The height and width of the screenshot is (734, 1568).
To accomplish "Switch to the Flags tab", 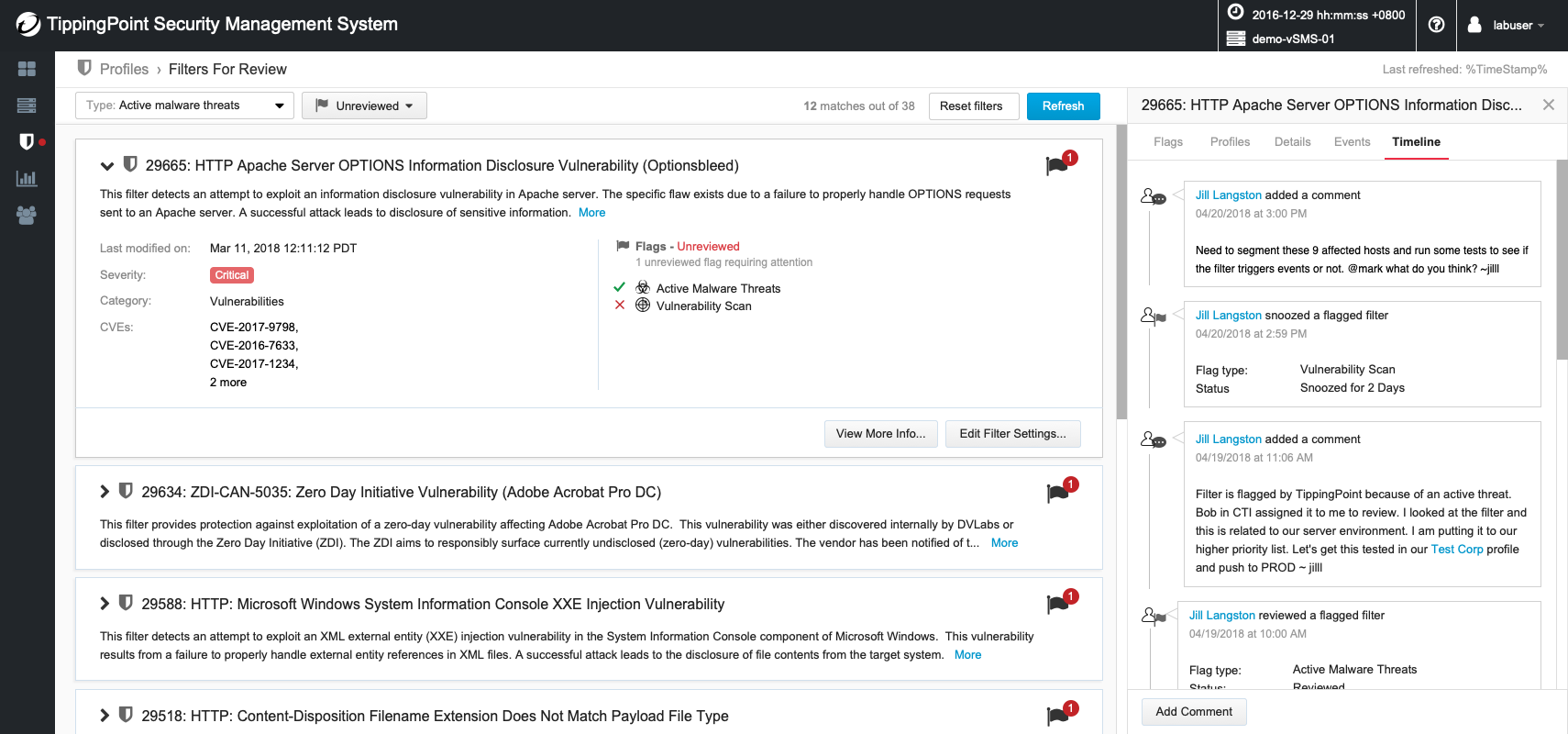I will point(1168,142).
